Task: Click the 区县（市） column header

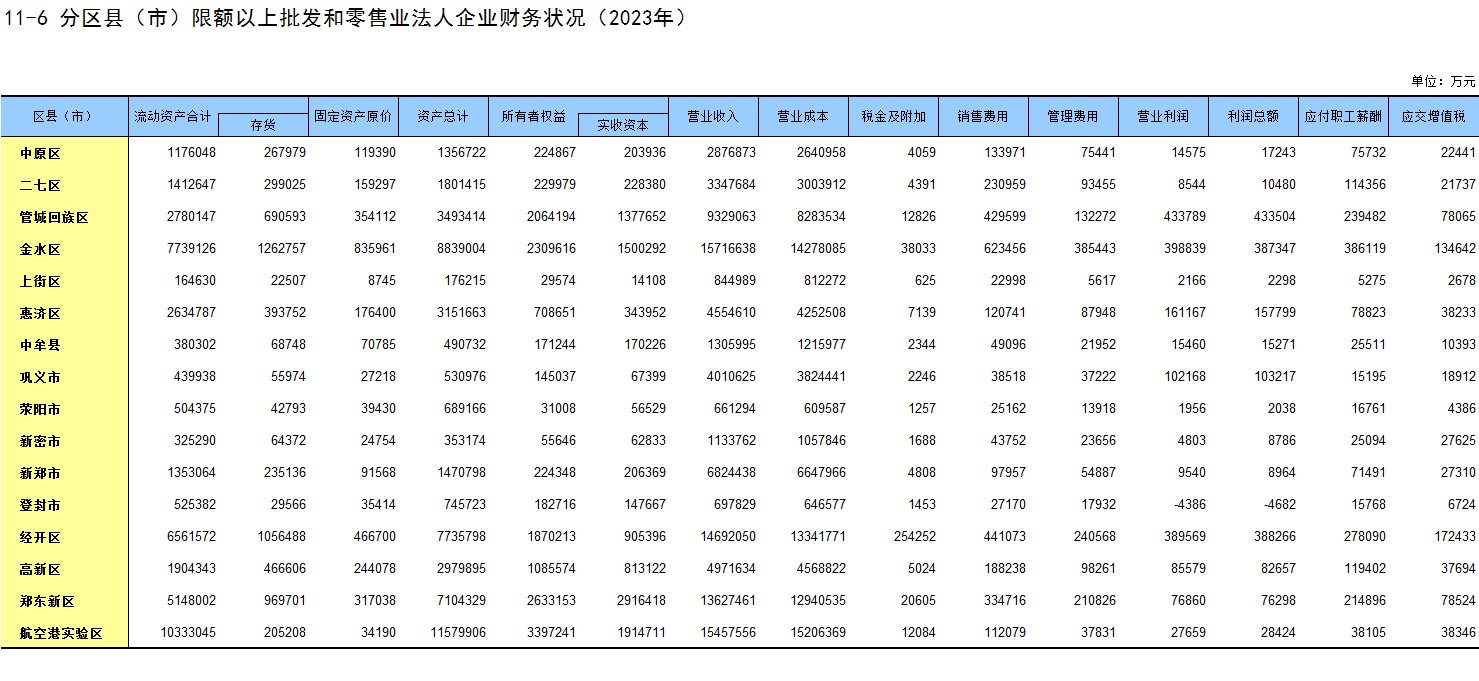Action: tap(63, 116)
